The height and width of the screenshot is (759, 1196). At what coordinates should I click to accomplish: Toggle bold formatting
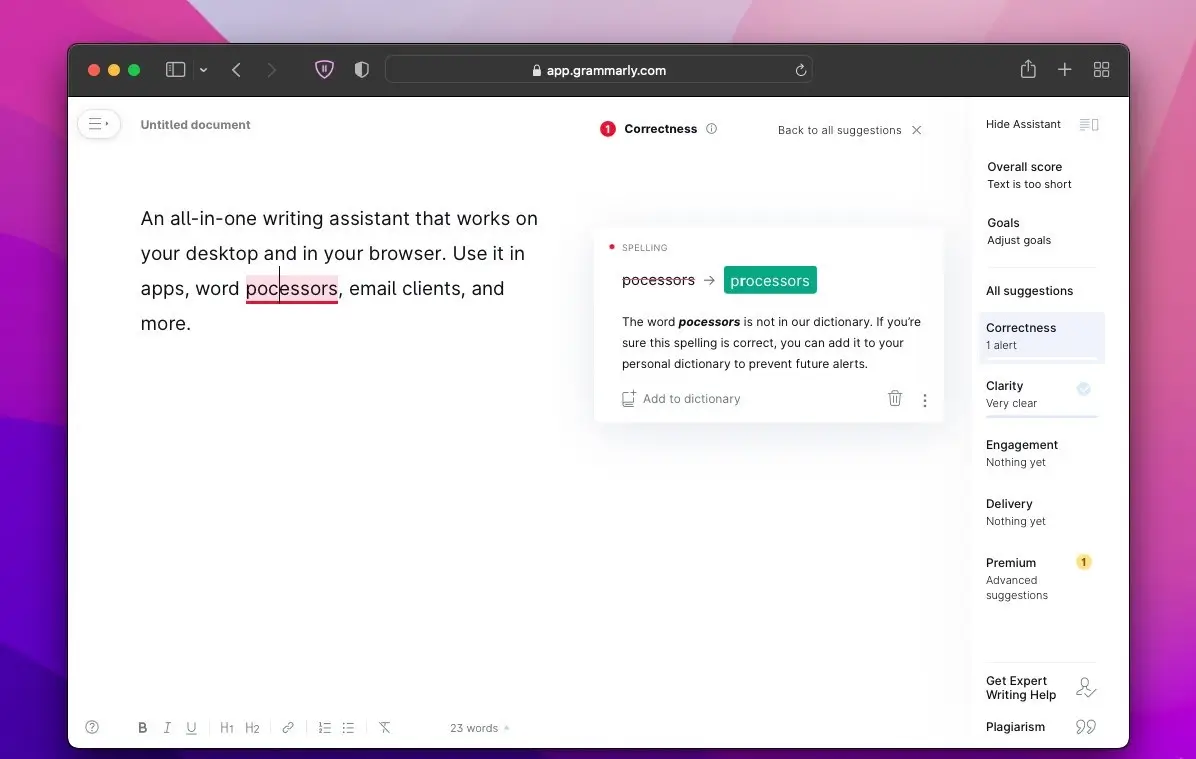(142, 728)
